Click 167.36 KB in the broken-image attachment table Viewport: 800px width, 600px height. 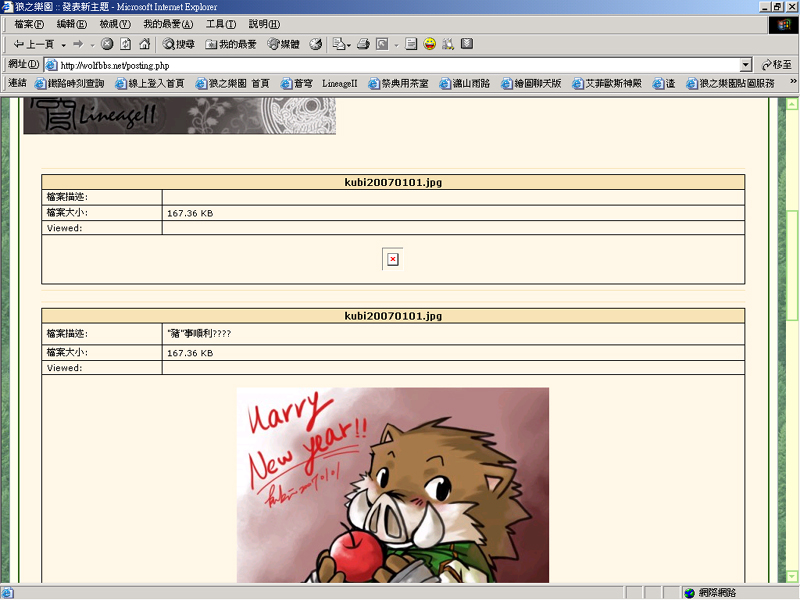190,213
